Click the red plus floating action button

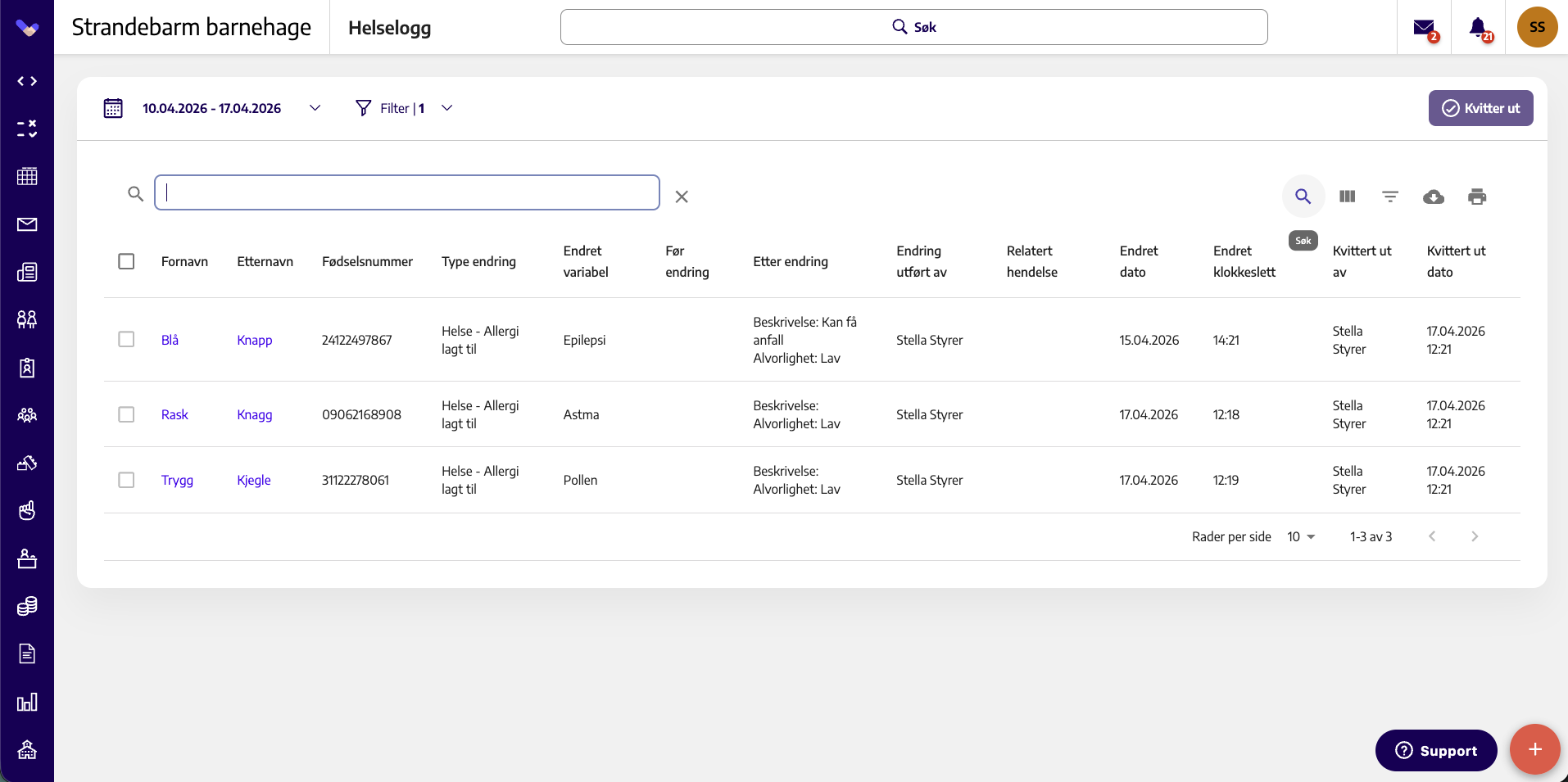coord(1534,749)
